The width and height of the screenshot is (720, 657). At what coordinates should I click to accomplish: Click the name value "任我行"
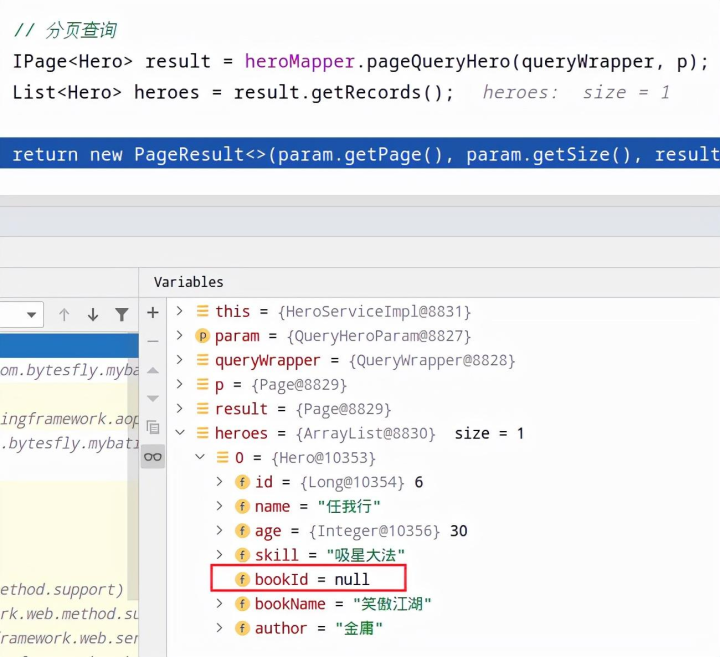click(349, 506)
